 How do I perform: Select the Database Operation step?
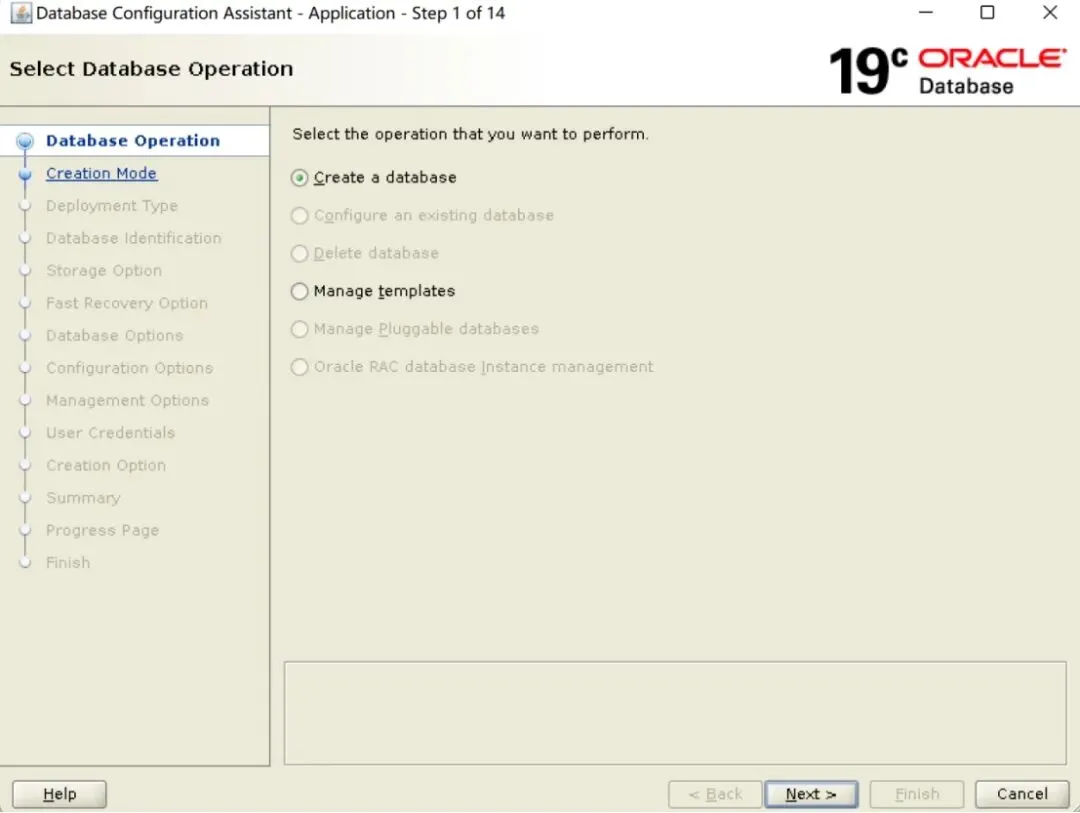[x=133, y=141]
